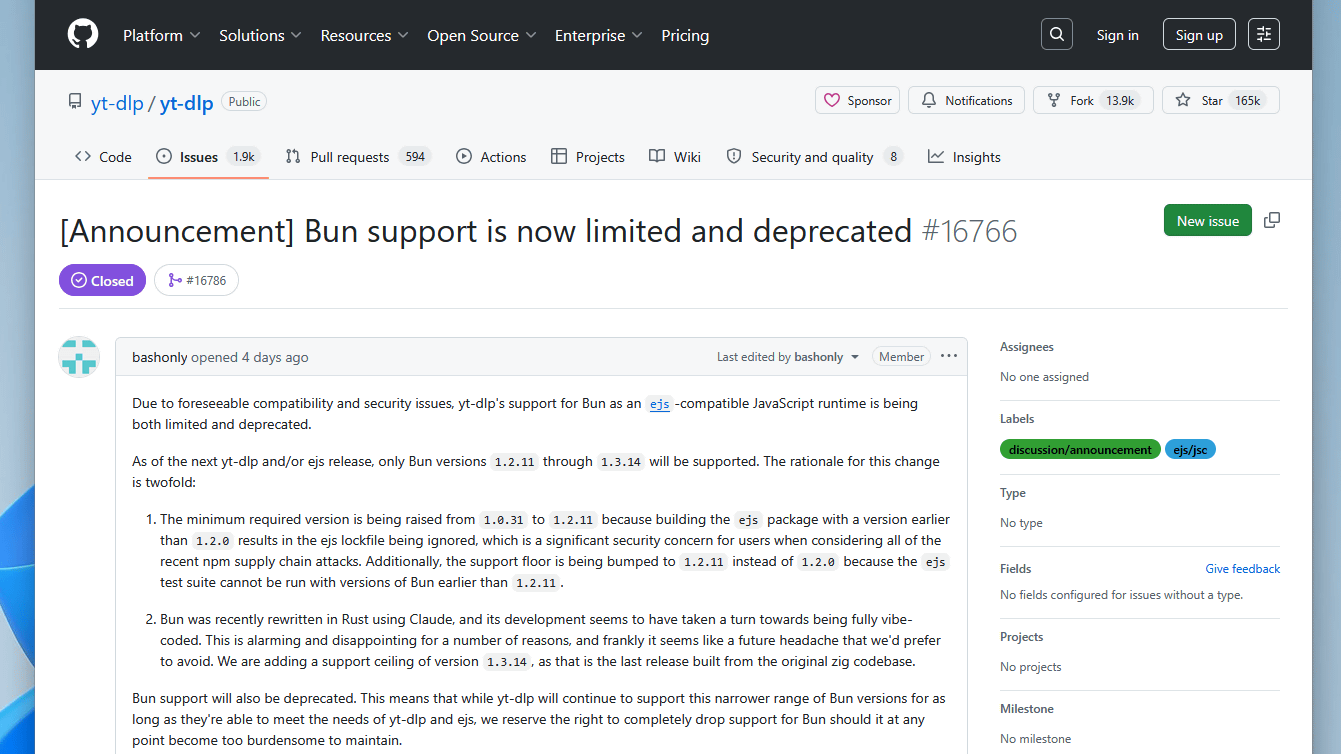
Task: Click the repository icon beside yt-dlp
Action: point(75,102)
